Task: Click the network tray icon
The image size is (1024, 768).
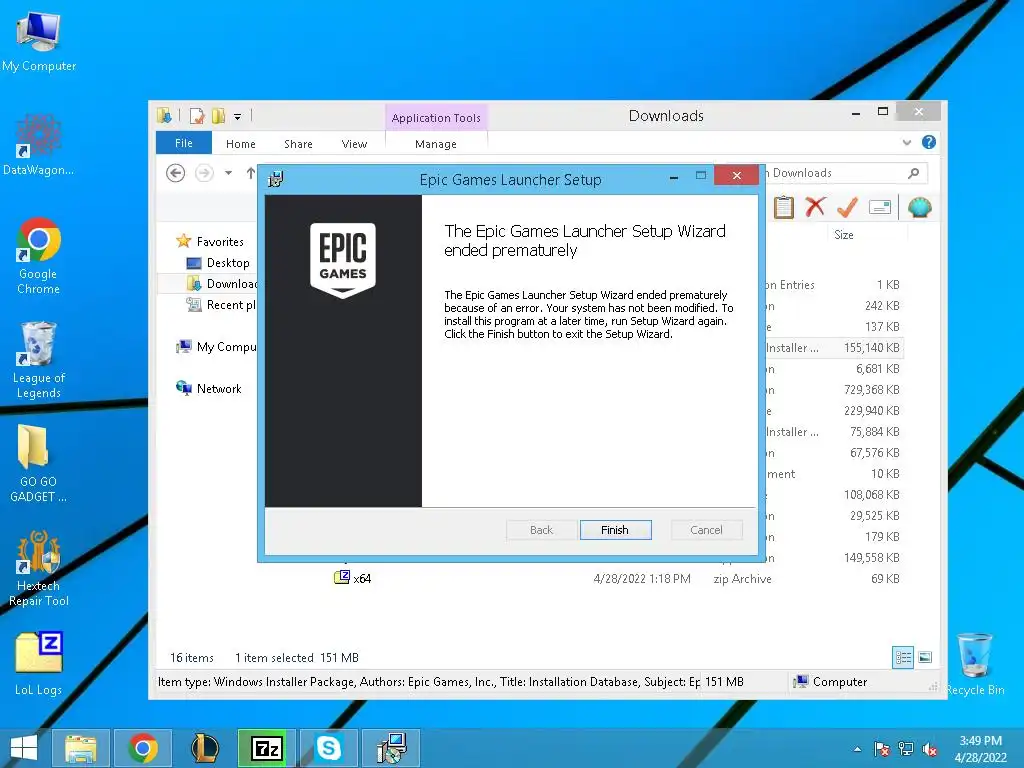Action: 906,749
